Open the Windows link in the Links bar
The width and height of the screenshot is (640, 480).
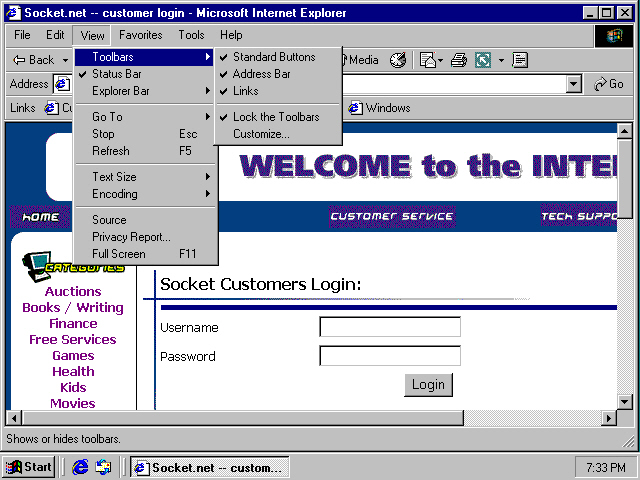(x=380, y=108)
